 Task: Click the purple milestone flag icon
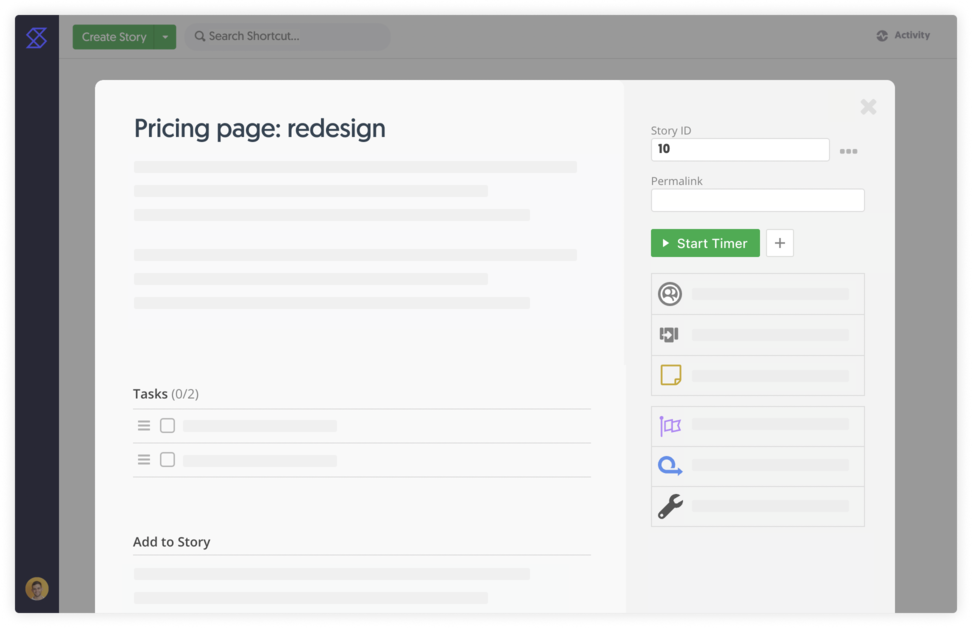point(670,426)
